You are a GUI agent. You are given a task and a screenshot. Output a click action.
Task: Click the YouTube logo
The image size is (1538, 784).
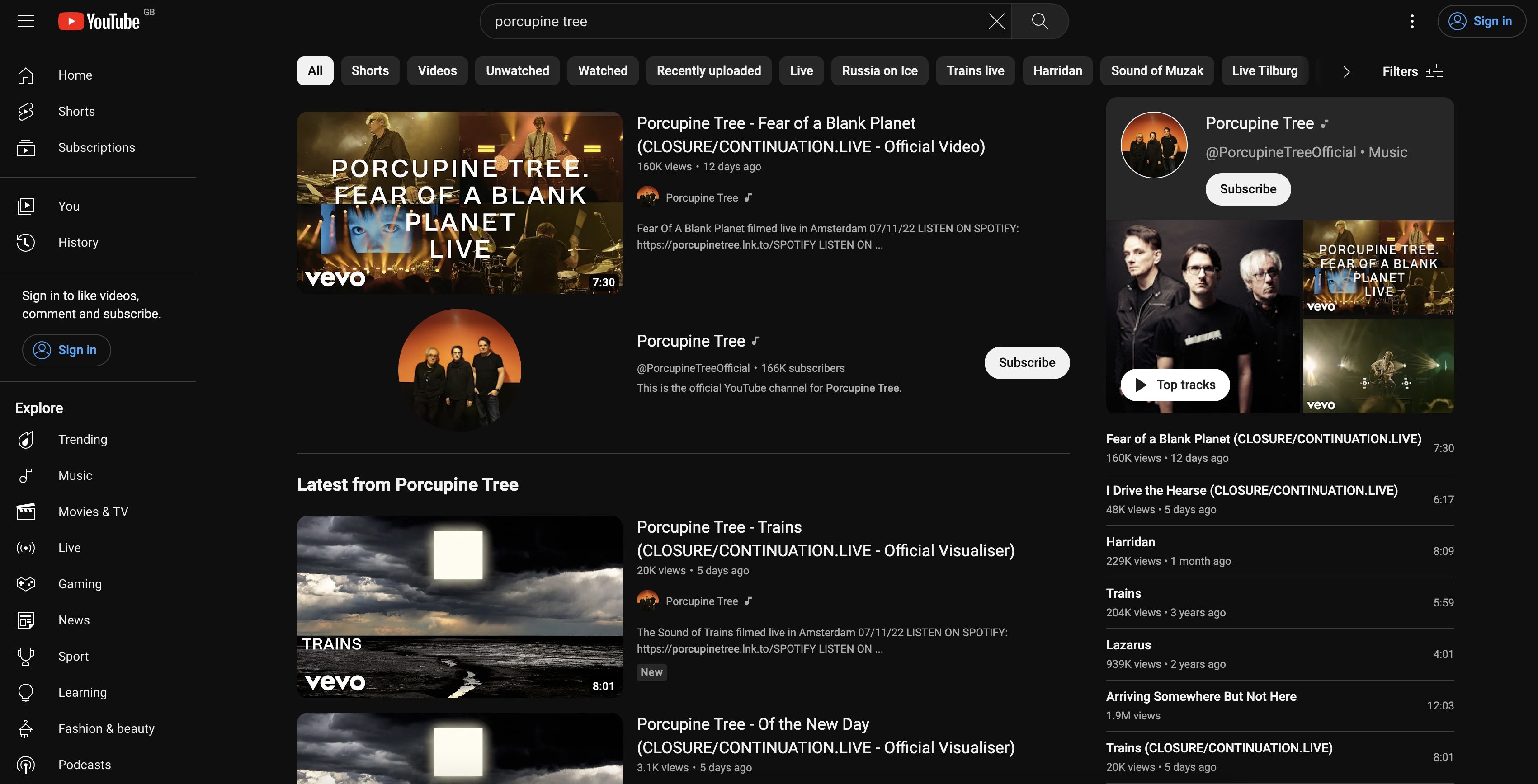(99, 22)
